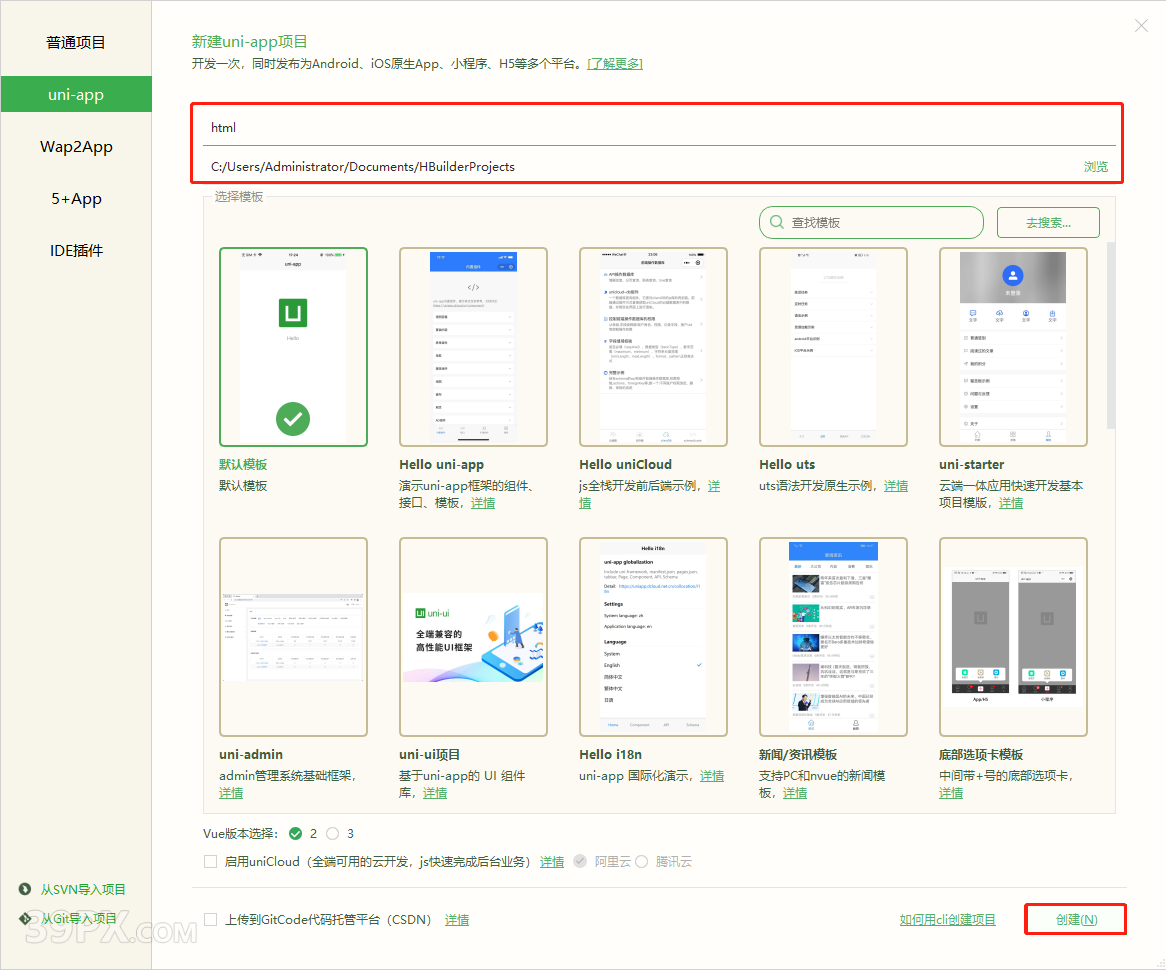Click the 查找模板 search field
1166x970 pixels.
point(871,222)
